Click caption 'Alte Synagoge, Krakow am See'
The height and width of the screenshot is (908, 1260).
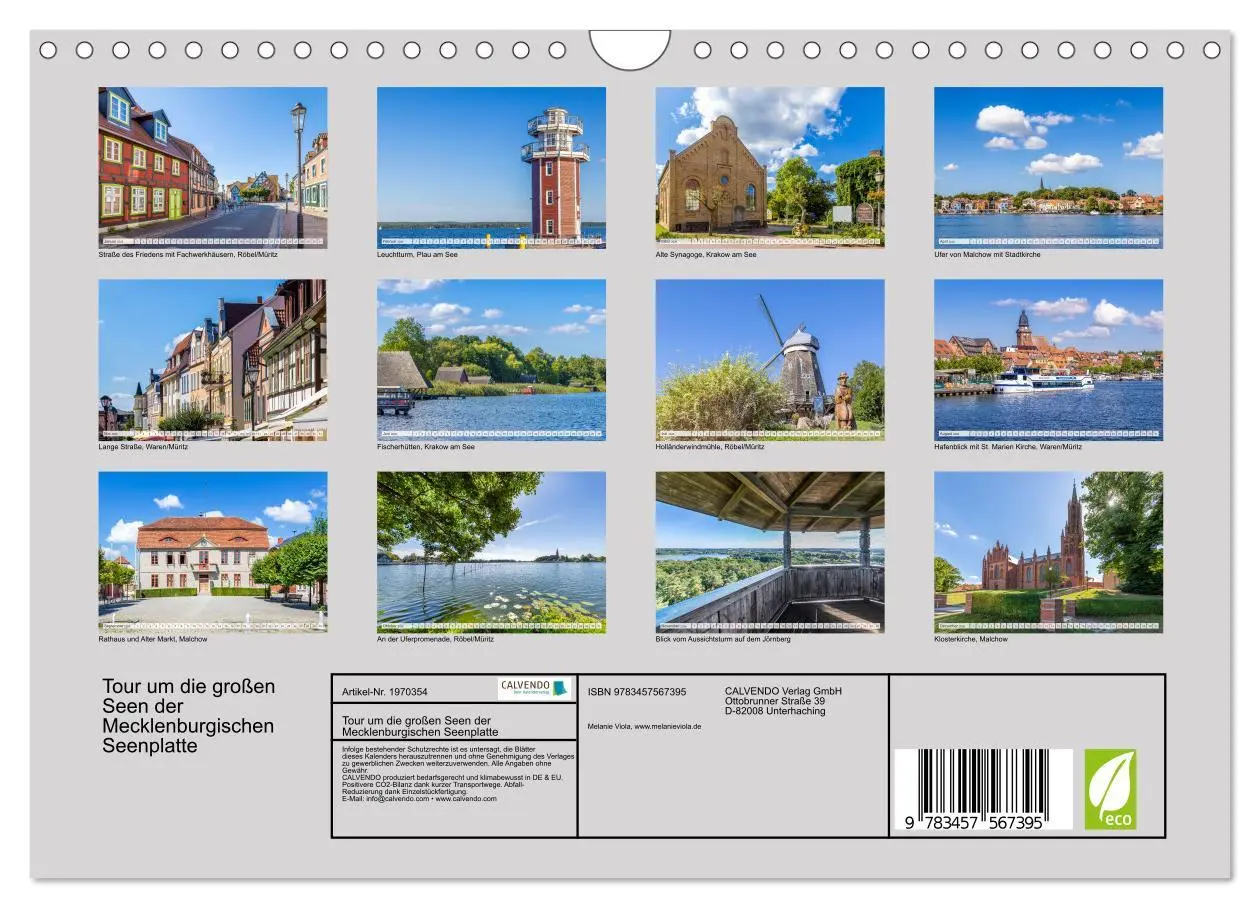point(706,255)
